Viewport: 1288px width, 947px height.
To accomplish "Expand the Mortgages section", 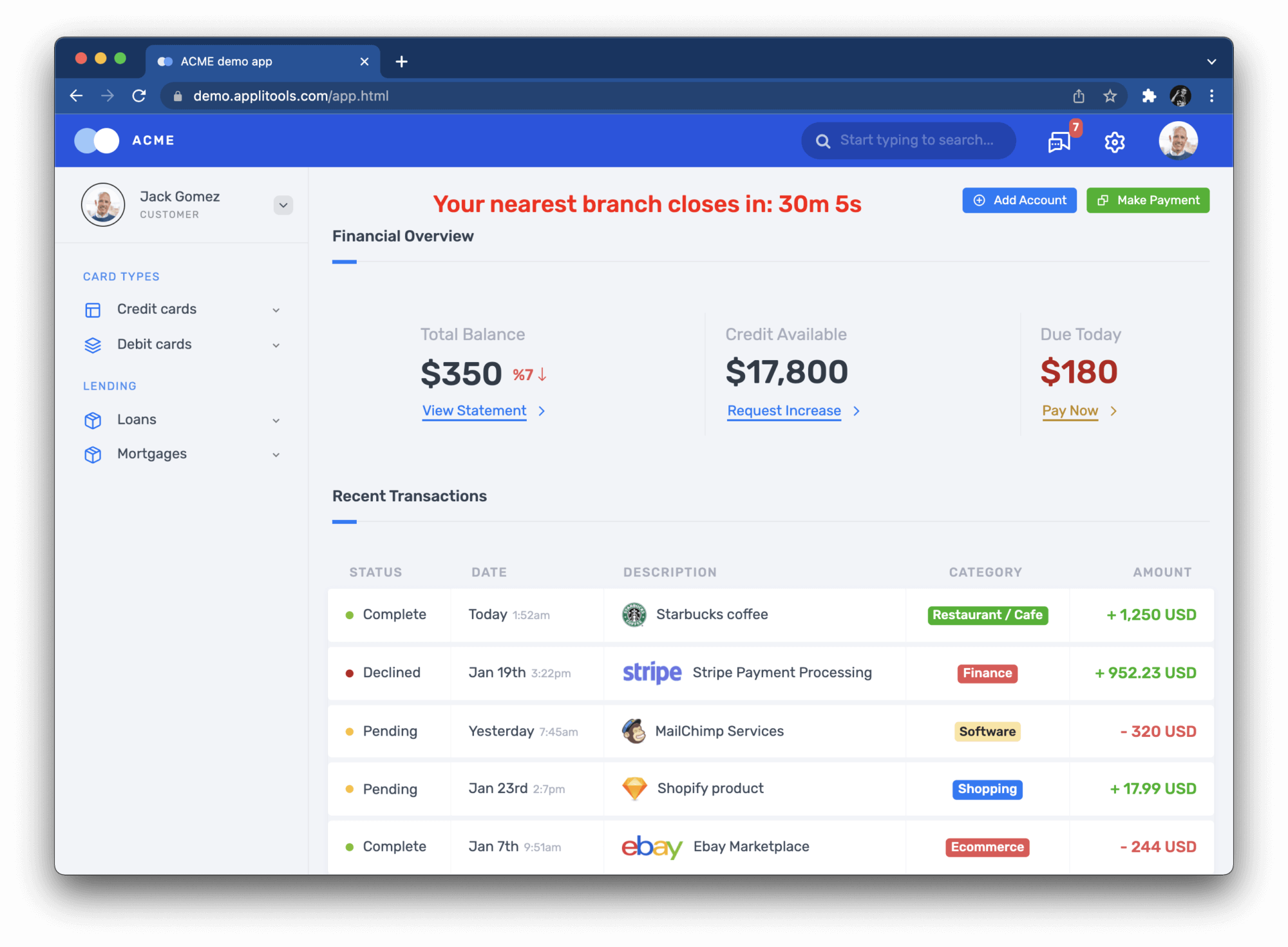I will [276, 454].
